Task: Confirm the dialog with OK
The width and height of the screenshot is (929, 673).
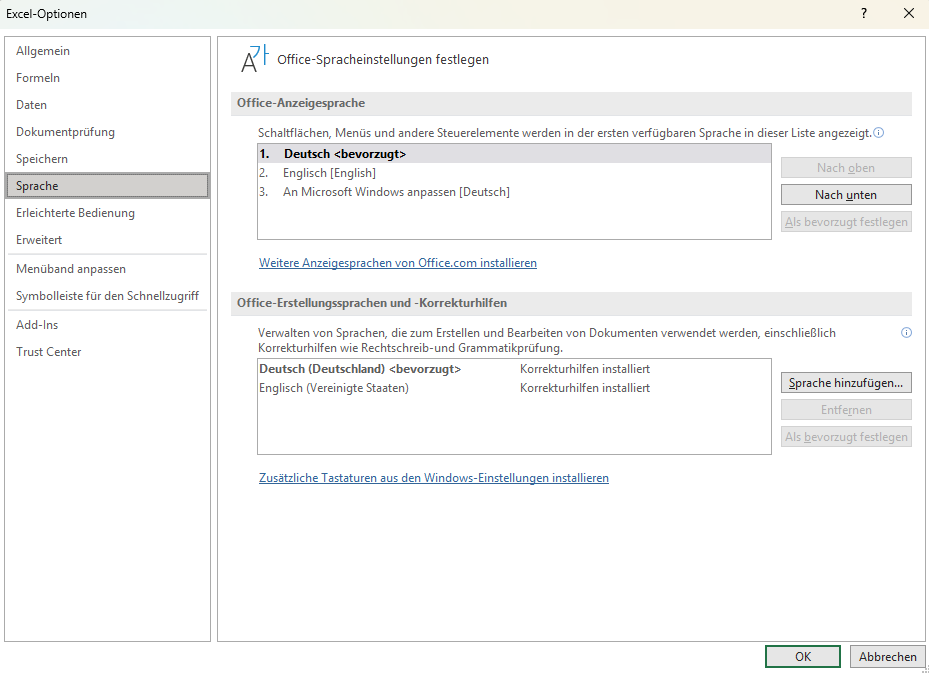Action: pos(802,657)
